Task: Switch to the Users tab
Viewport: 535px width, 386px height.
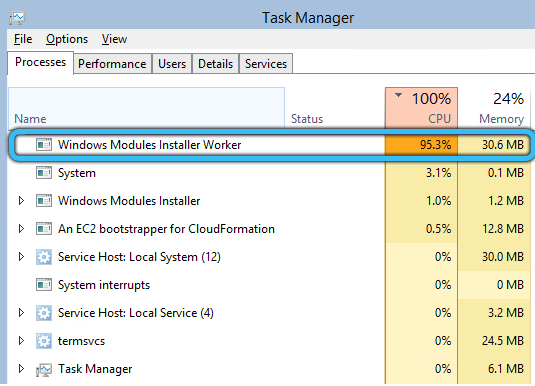Action: point(172,64)
